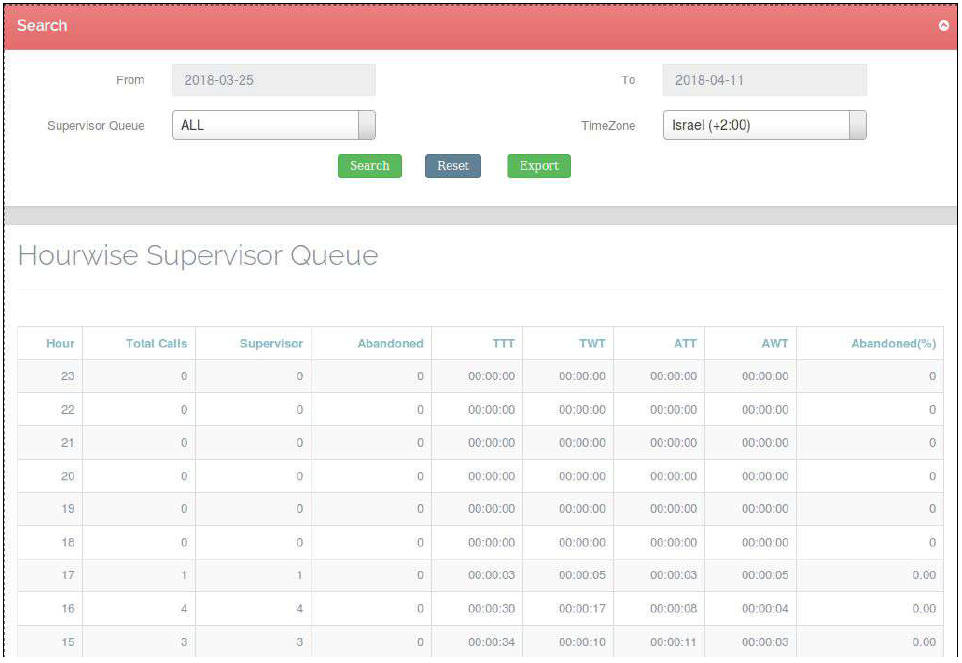The width and height of the screenshot is (962, 663).
Task: Click the Abandoned(%) column header
Action: coord(893,343)
